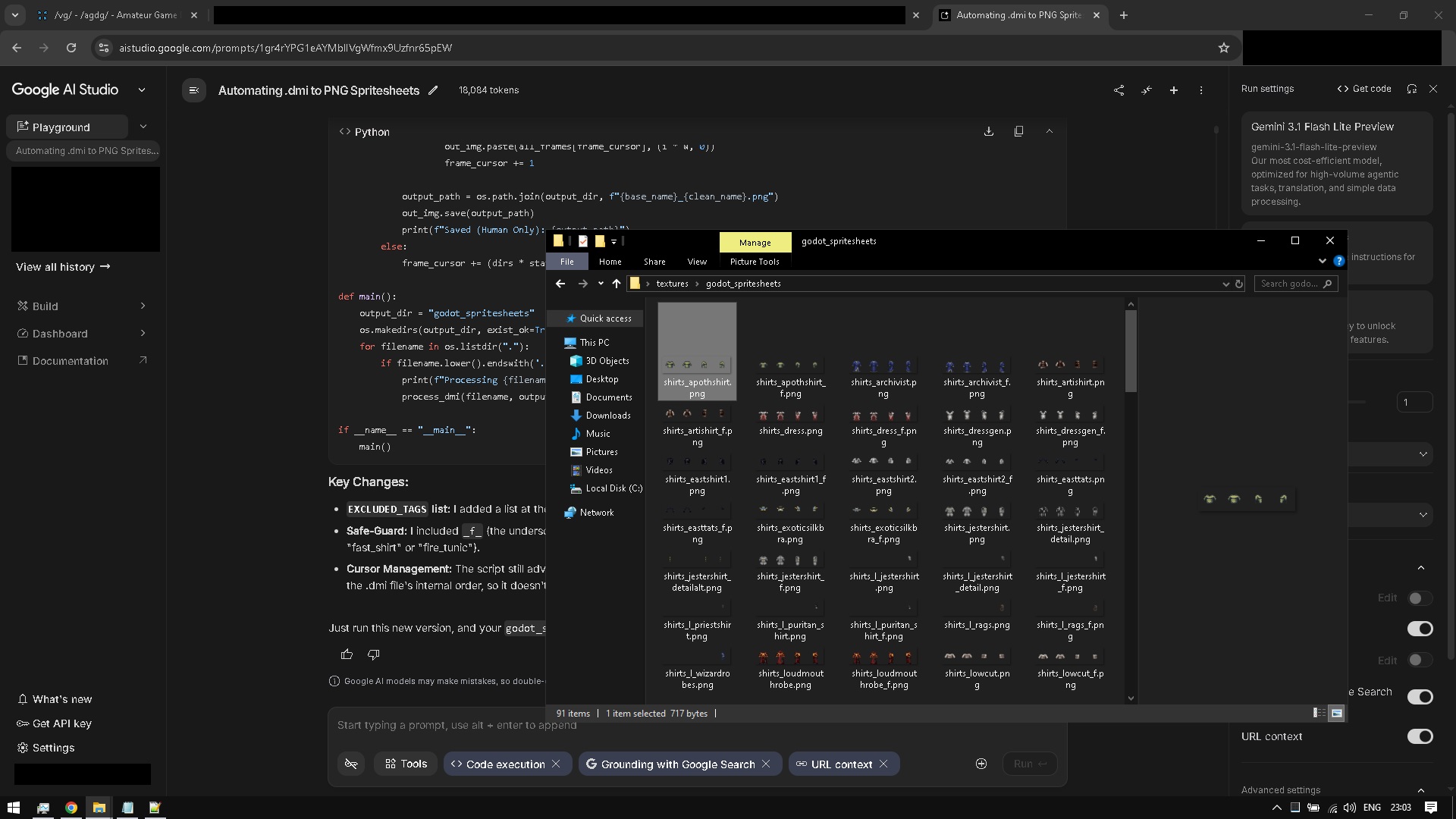Toggle Grounding with Google Search switch
The image size is (1456, 819).
pos(1420,697)
